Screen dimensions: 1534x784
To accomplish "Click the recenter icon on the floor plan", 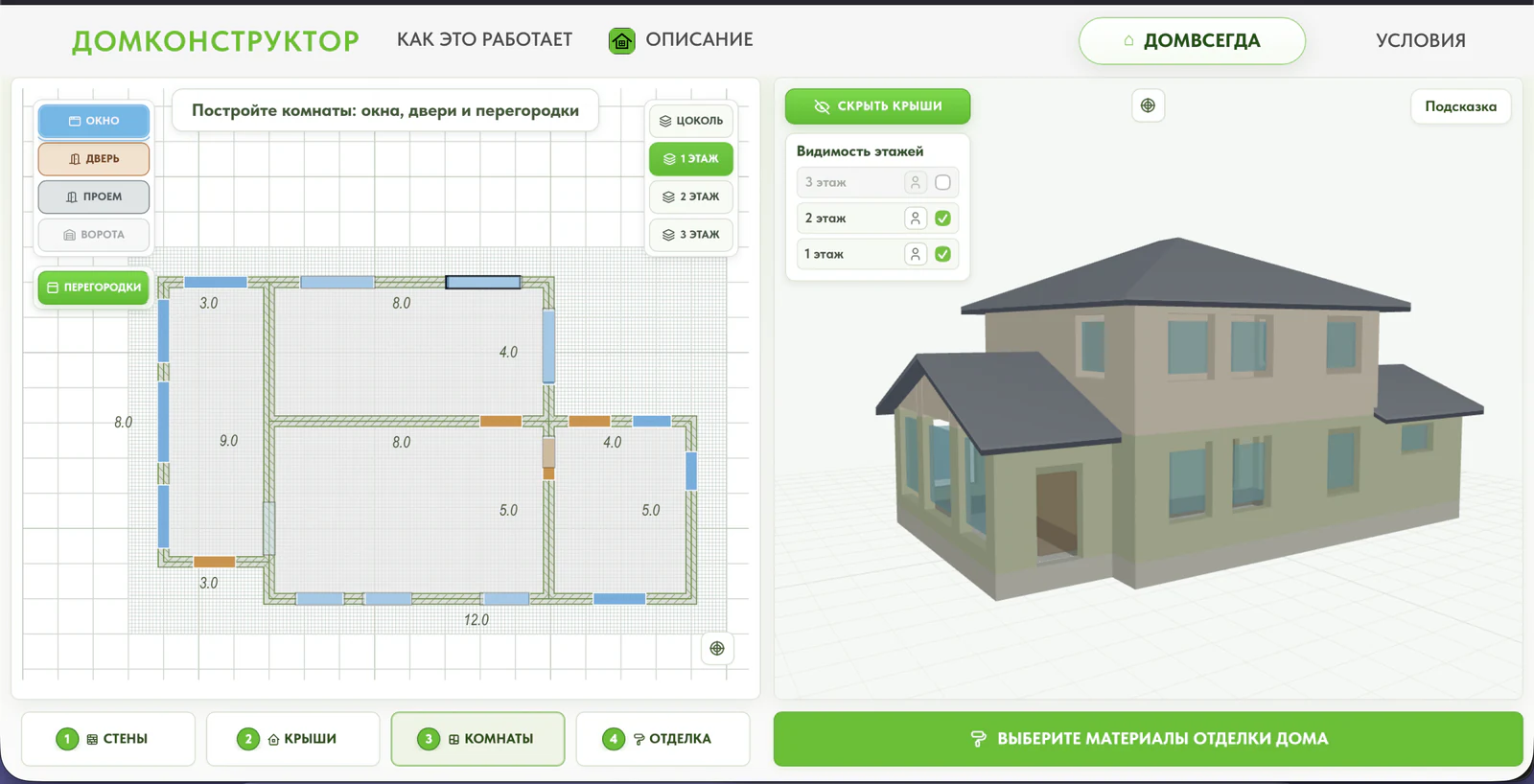I will click(717, 649).
